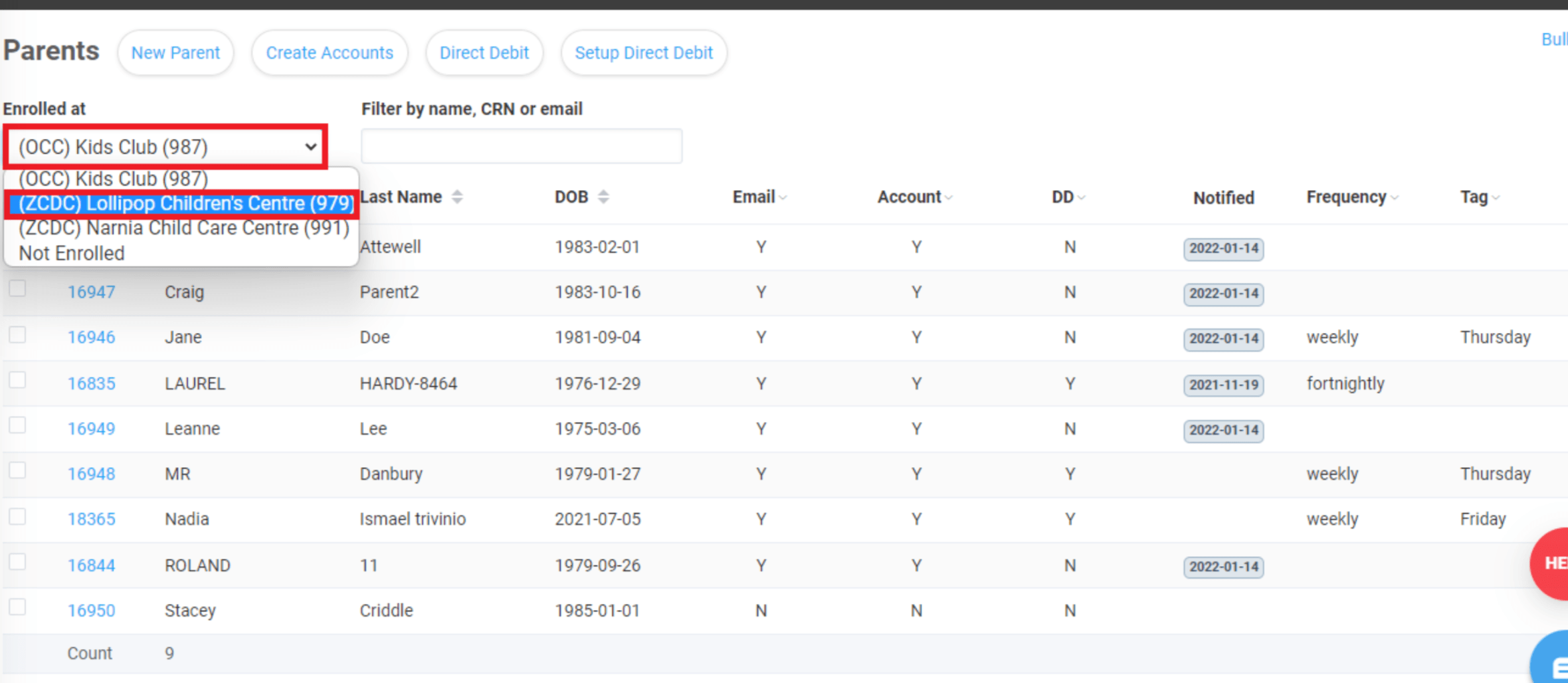The width and height of the screenshot is (1568, 683).
Task: Click the fortnightly frequency cell
Action: 1345,384
